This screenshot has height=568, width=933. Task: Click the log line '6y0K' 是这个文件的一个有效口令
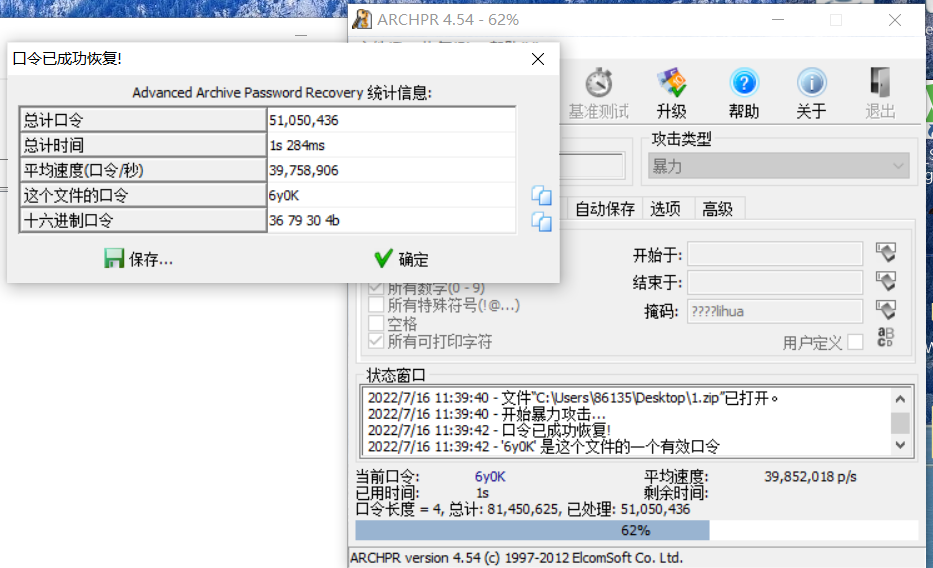543,446
